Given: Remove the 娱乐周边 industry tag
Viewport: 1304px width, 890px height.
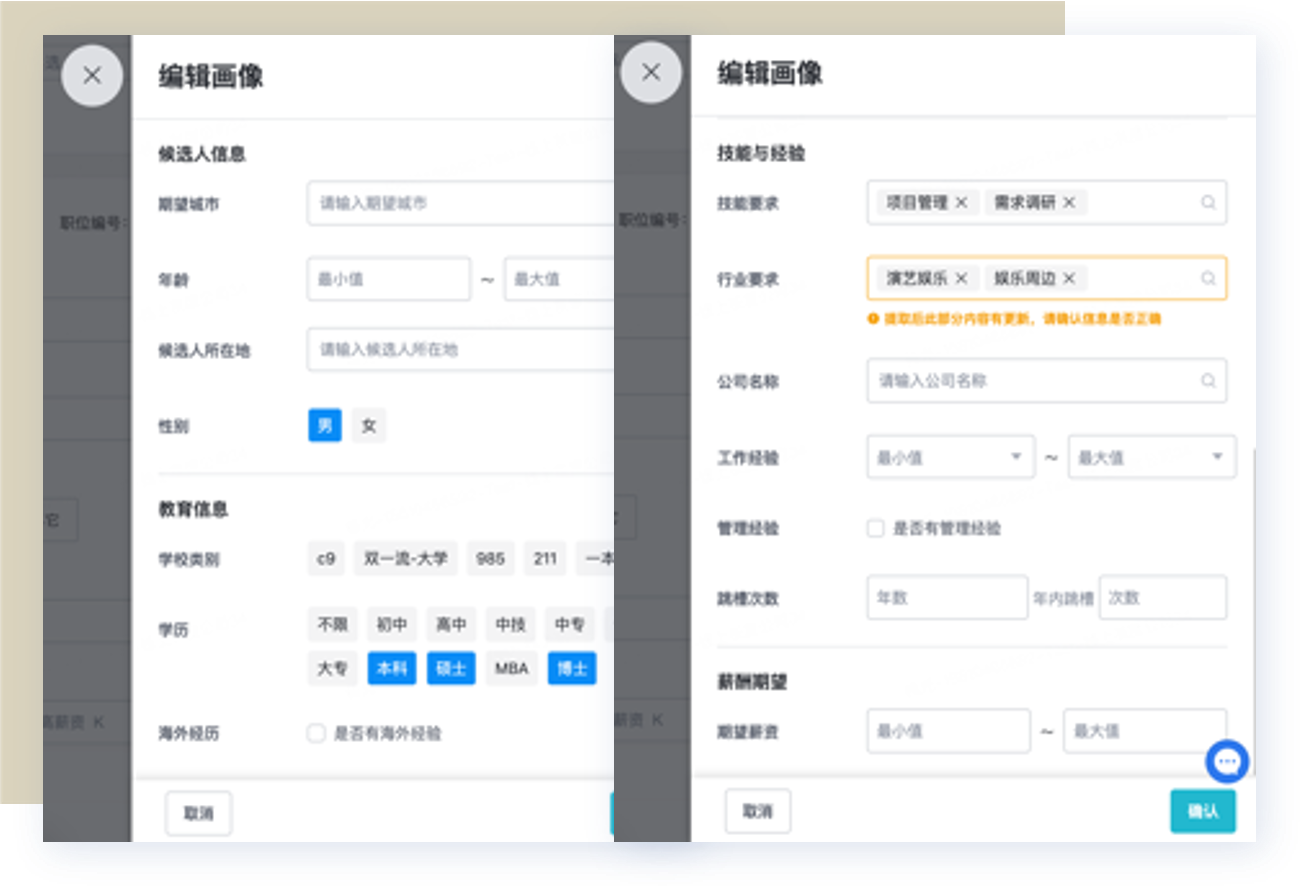Looking at the screenshot, I should [1069, 279].
